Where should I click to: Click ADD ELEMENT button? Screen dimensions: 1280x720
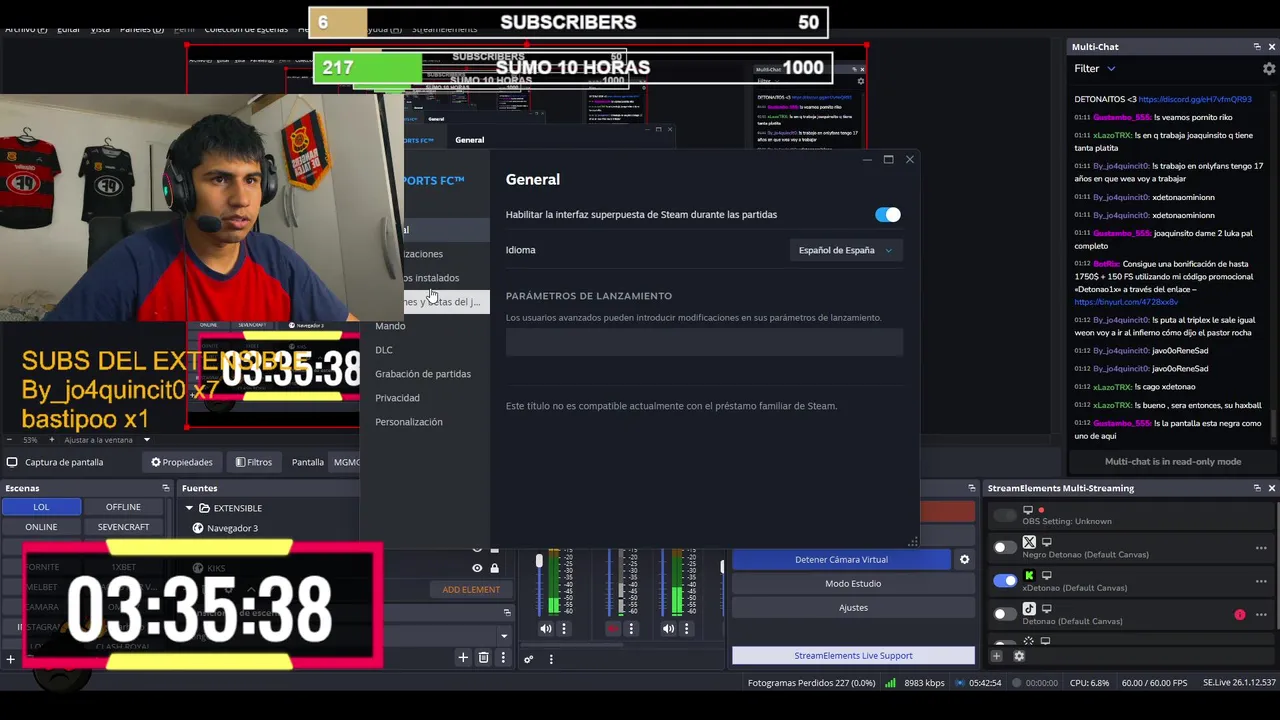coord(471,590)
